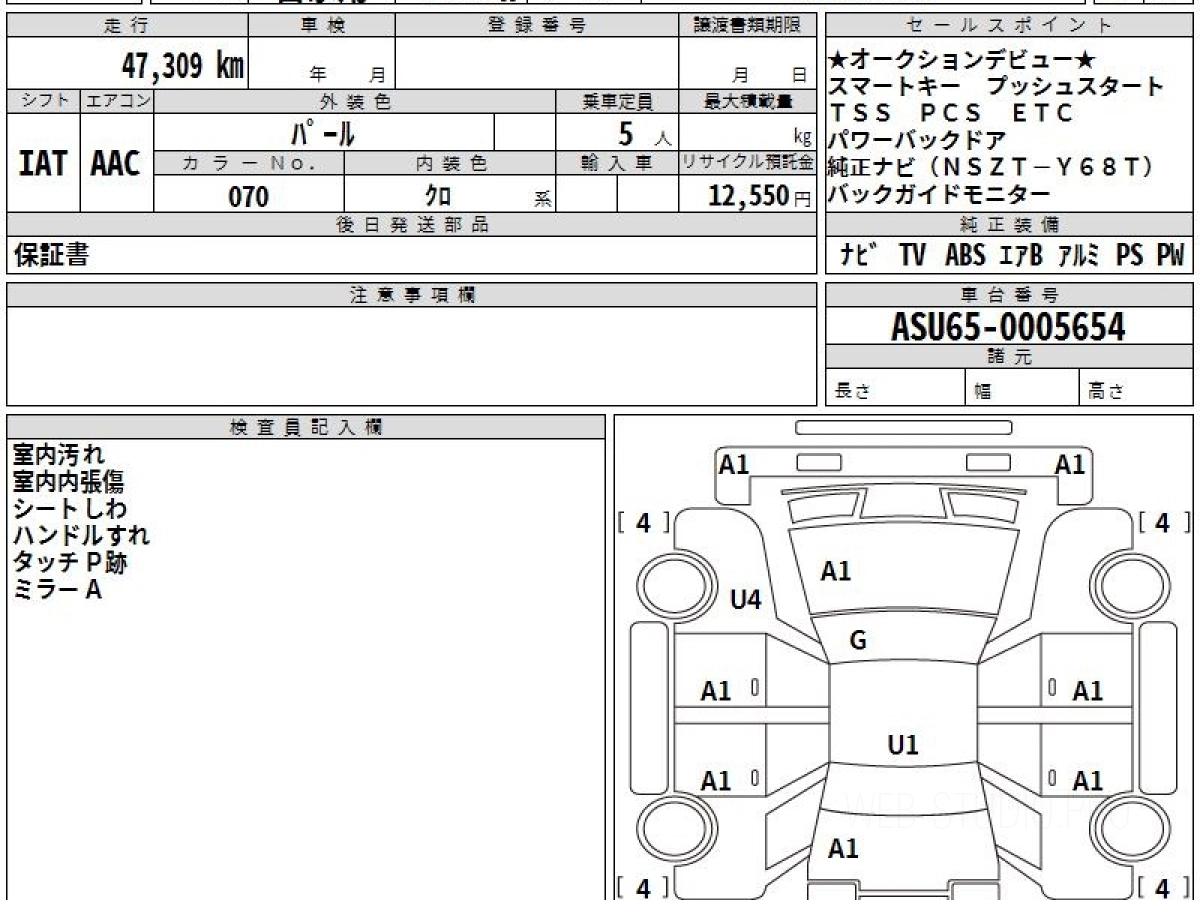Select chassis number ASU65-0005654
The height and width of the screenshot is (900, 1200).
tap(1009, 327)
